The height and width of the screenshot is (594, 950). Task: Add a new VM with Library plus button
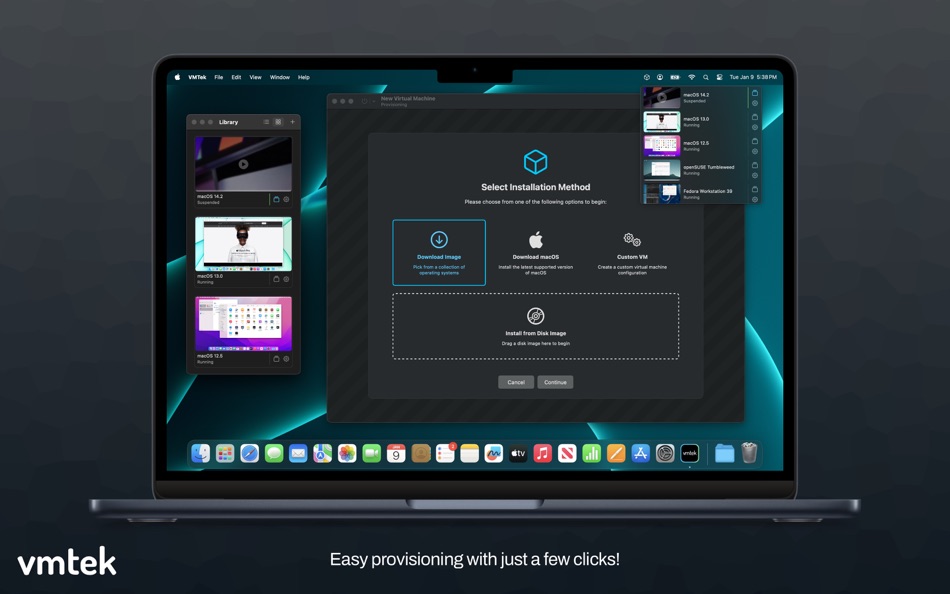[x=293, y=122]
